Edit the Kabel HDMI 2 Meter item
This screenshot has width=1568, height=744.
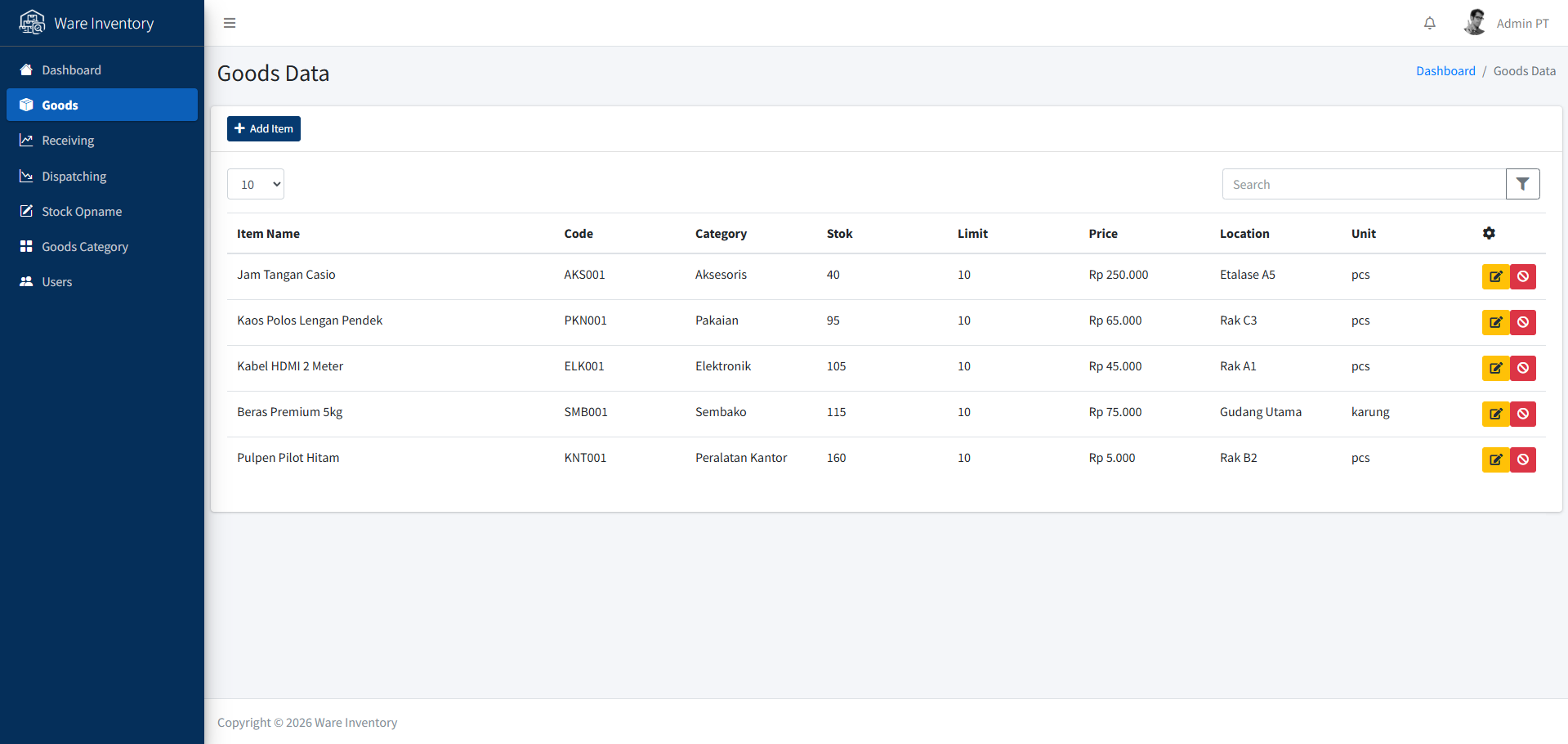pyautogui.click(x=1495, y=368)
